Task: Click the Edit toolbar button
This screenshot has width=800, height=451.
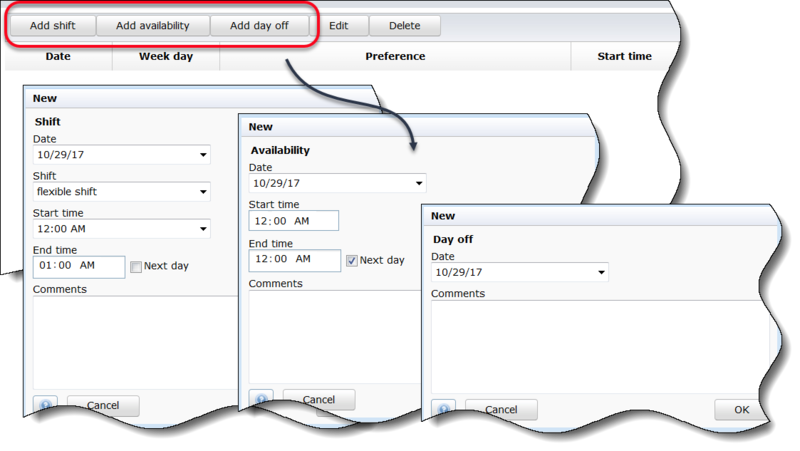Action: [339, 26]
